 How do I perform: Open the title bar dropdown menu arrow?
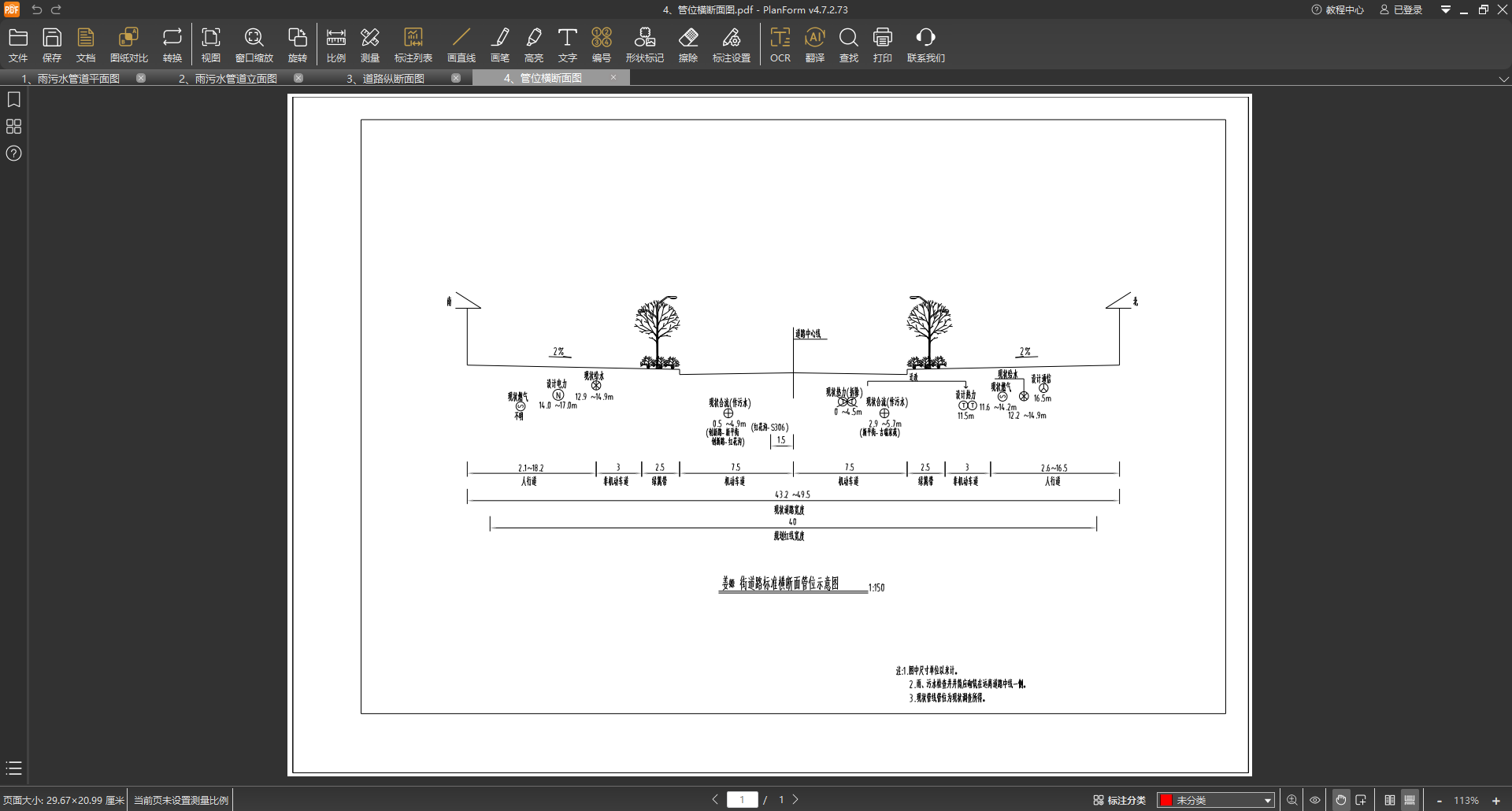click(x=1445, y=10)
